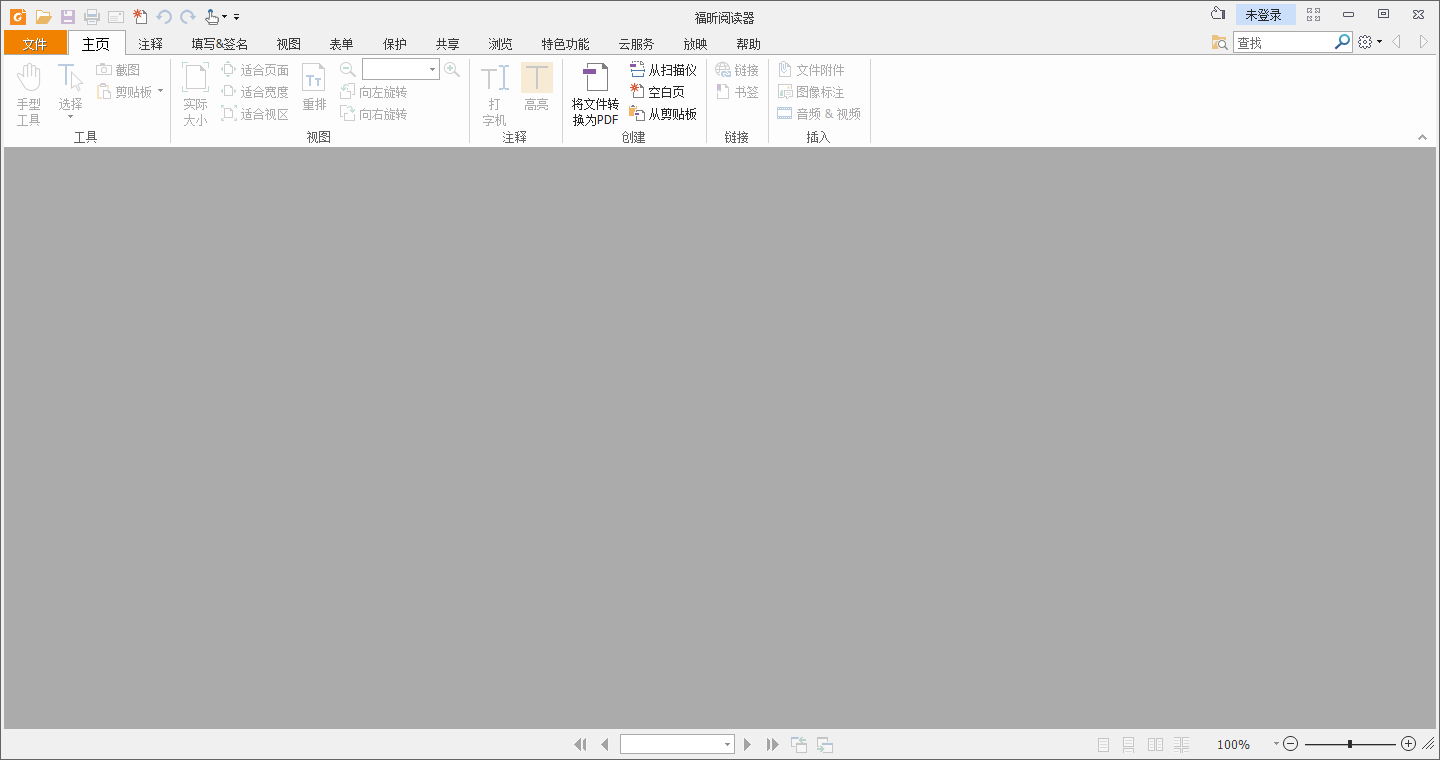Choose 适合页面 fit page
Screen dimensions: 1440x760
(x=255, y=70)
